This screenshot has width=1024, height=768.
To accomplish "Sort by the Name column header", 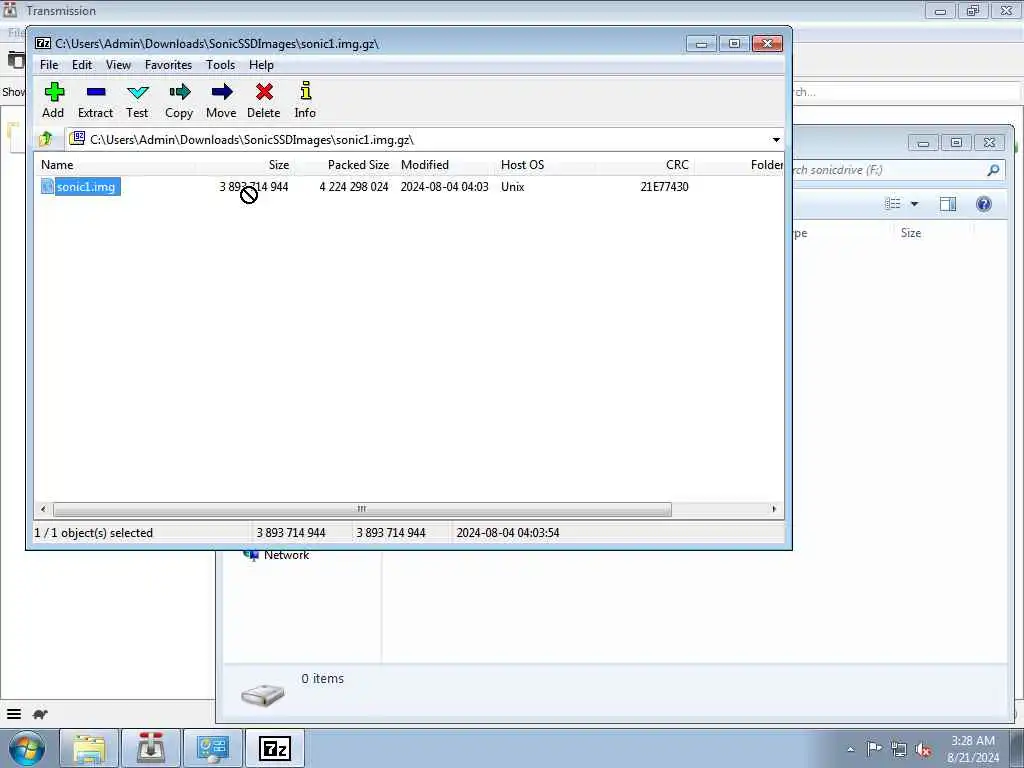I will (115, 165).
